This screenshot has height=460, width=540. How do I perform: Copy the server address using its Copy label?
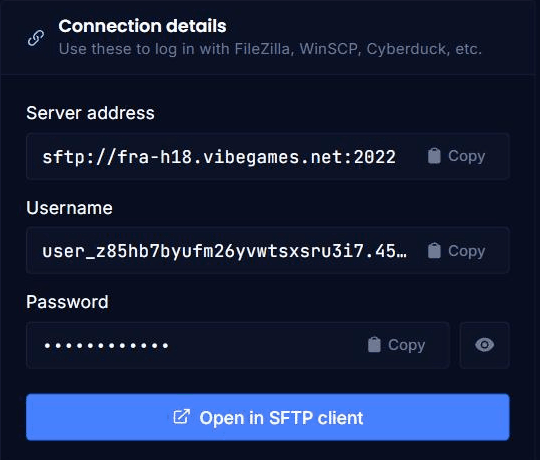click(467, 156)
